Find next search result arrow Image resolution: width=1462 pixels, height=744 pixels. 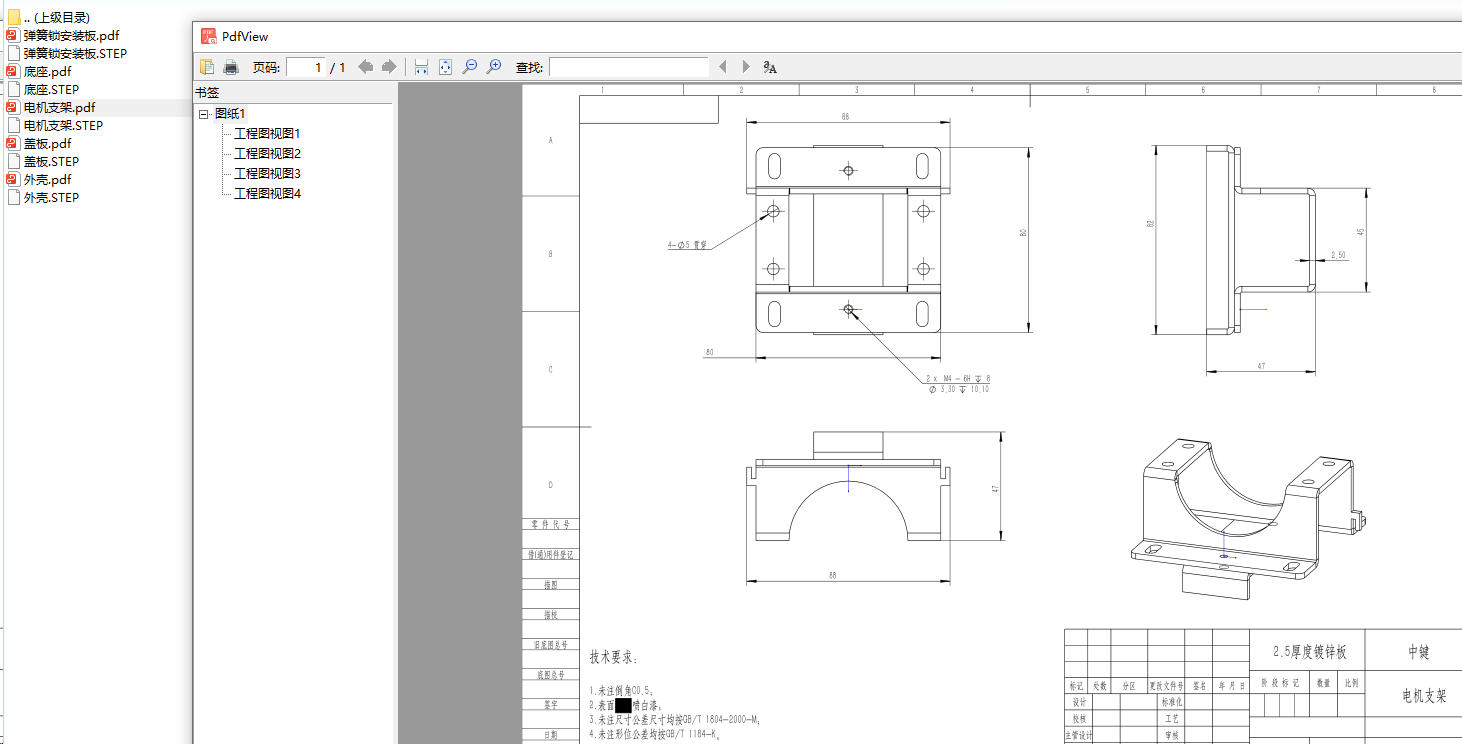(x=745, y=67)
